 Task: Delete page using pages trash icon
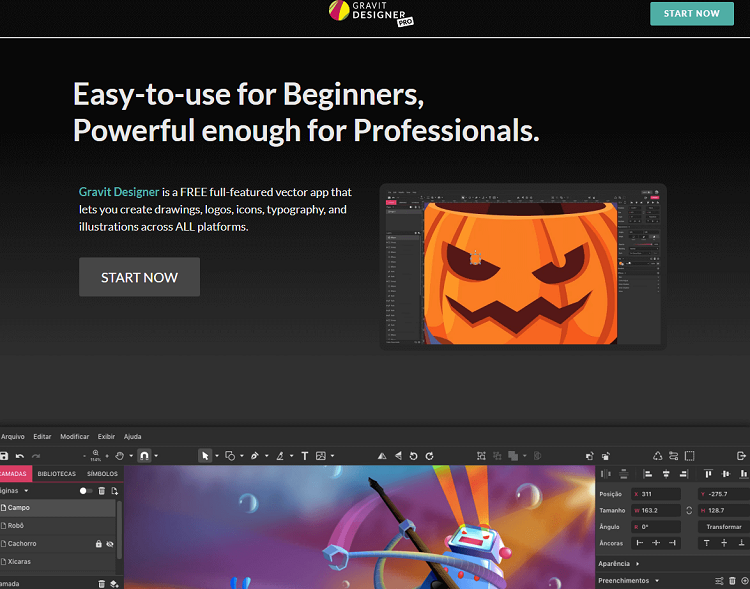[x=101, y=491]
